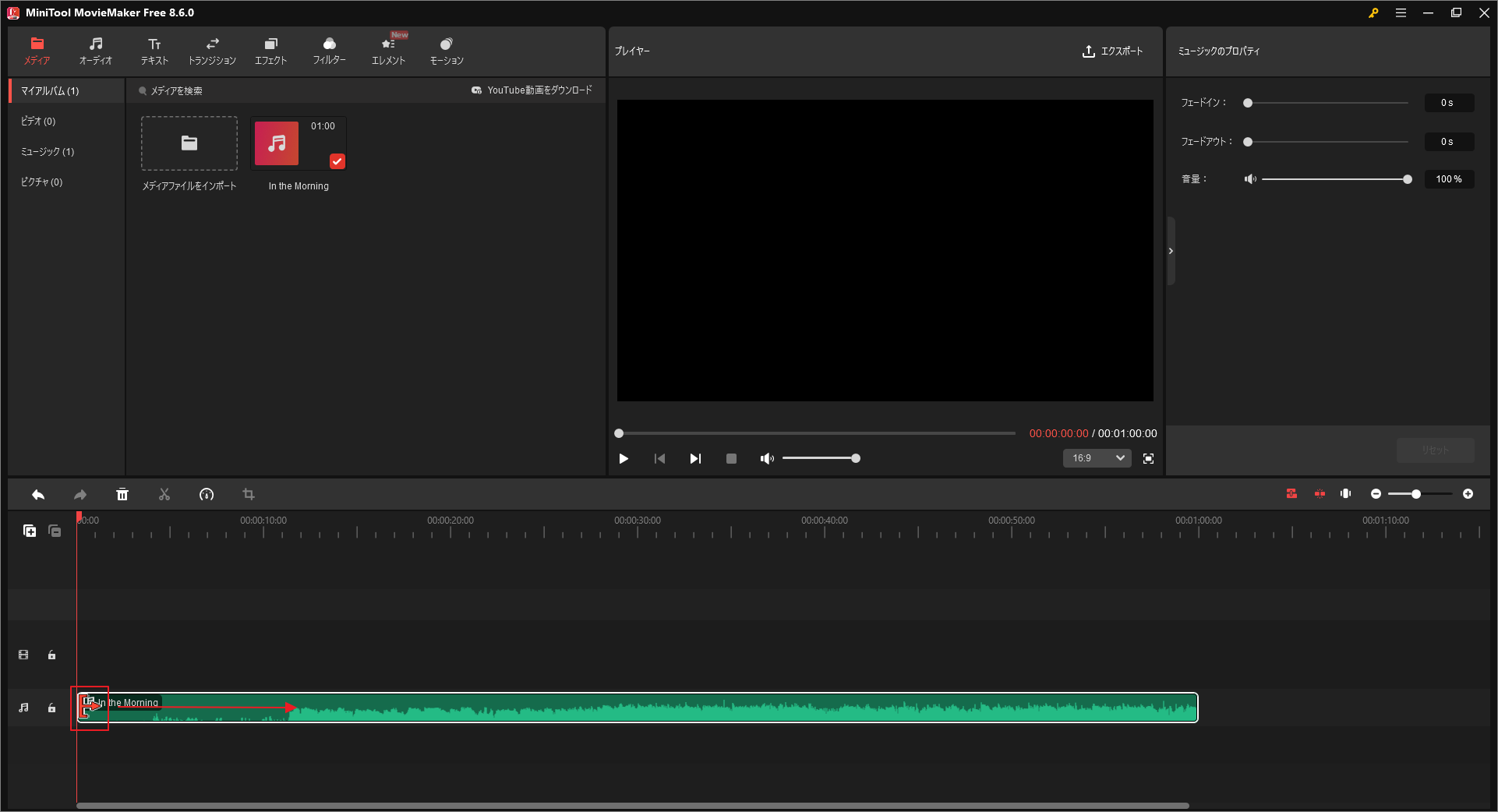1498x812 pixels.
Task: Open the Export dialog
Action: [x=1112, y=51]
